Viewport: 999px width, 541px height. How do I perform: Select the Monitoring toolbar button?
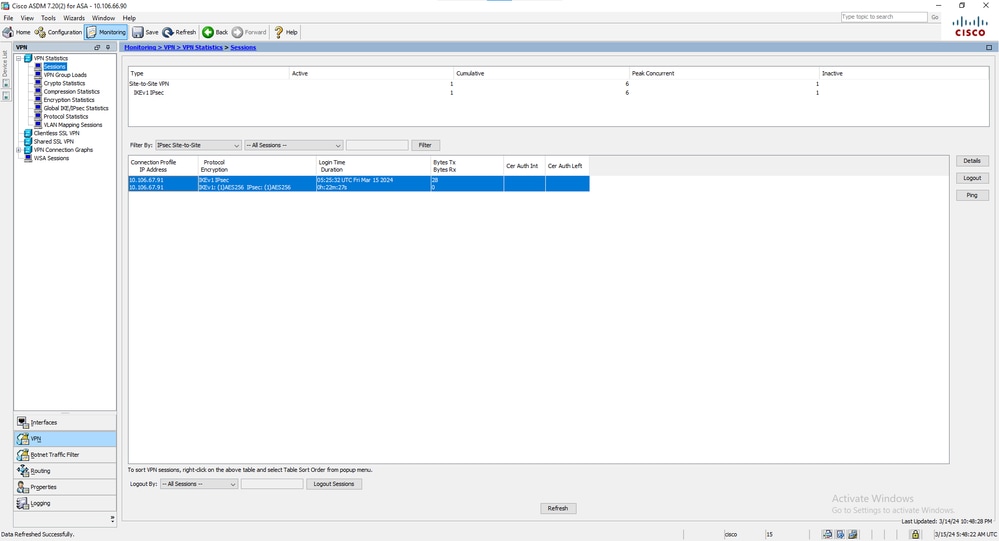[106, 32]
